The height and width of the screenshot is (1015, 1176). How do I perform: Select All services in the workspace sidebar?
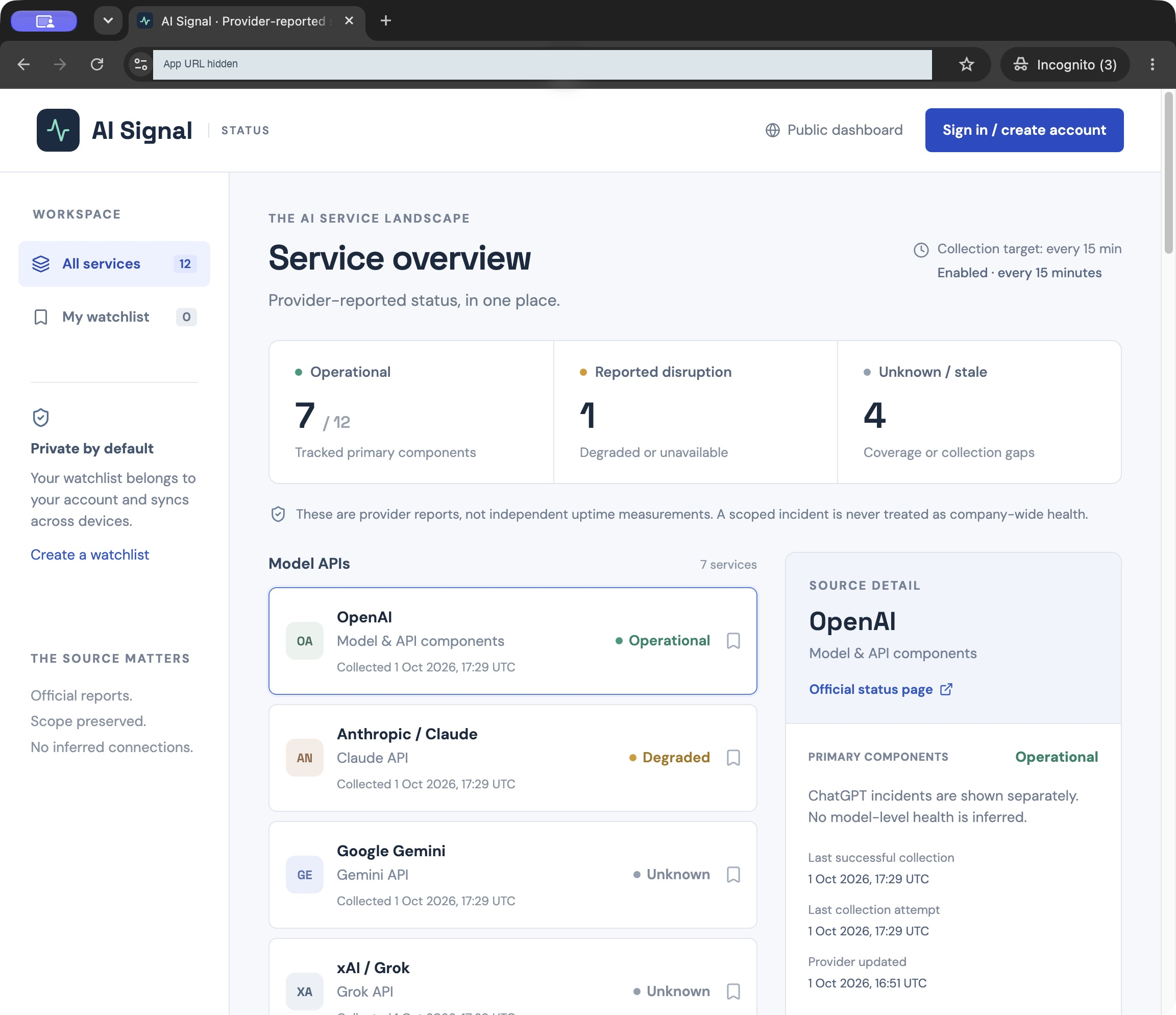114,264
